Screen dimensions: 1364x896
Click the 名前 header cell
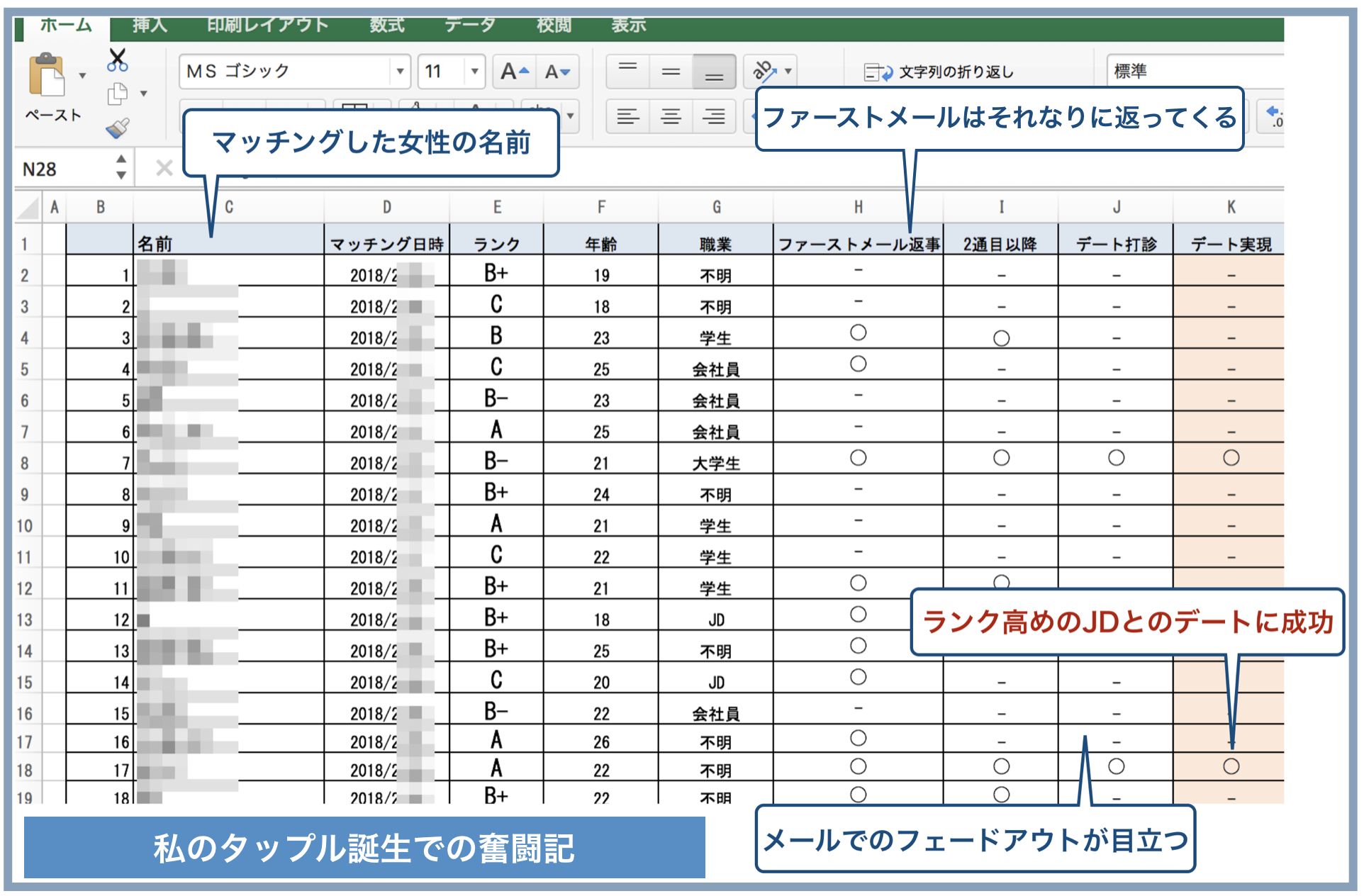pyautogui.click(x=228, y=241)
